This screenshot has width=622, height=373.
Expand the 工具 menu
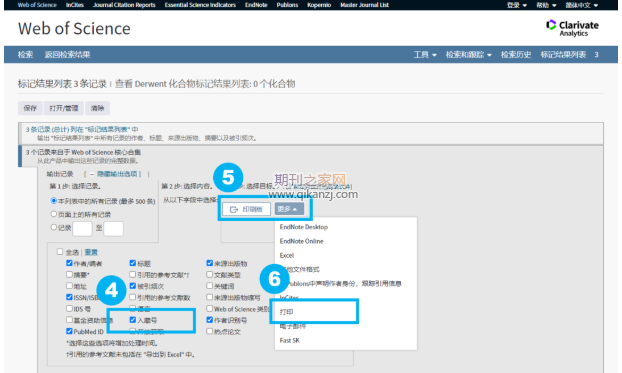pyautogui.click(x=425, y=54)
